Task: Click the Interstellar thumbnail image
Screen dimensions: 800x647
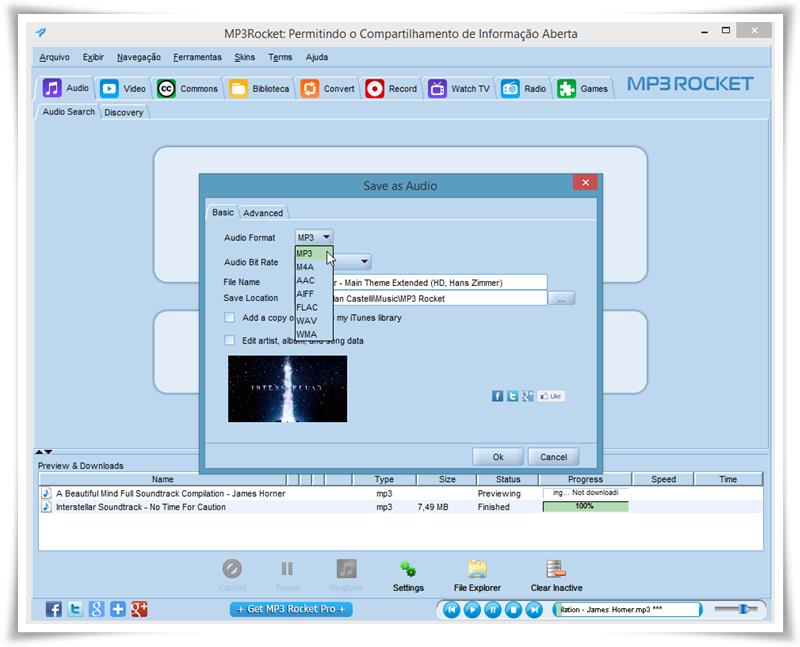Action: (x=287, y=389)
